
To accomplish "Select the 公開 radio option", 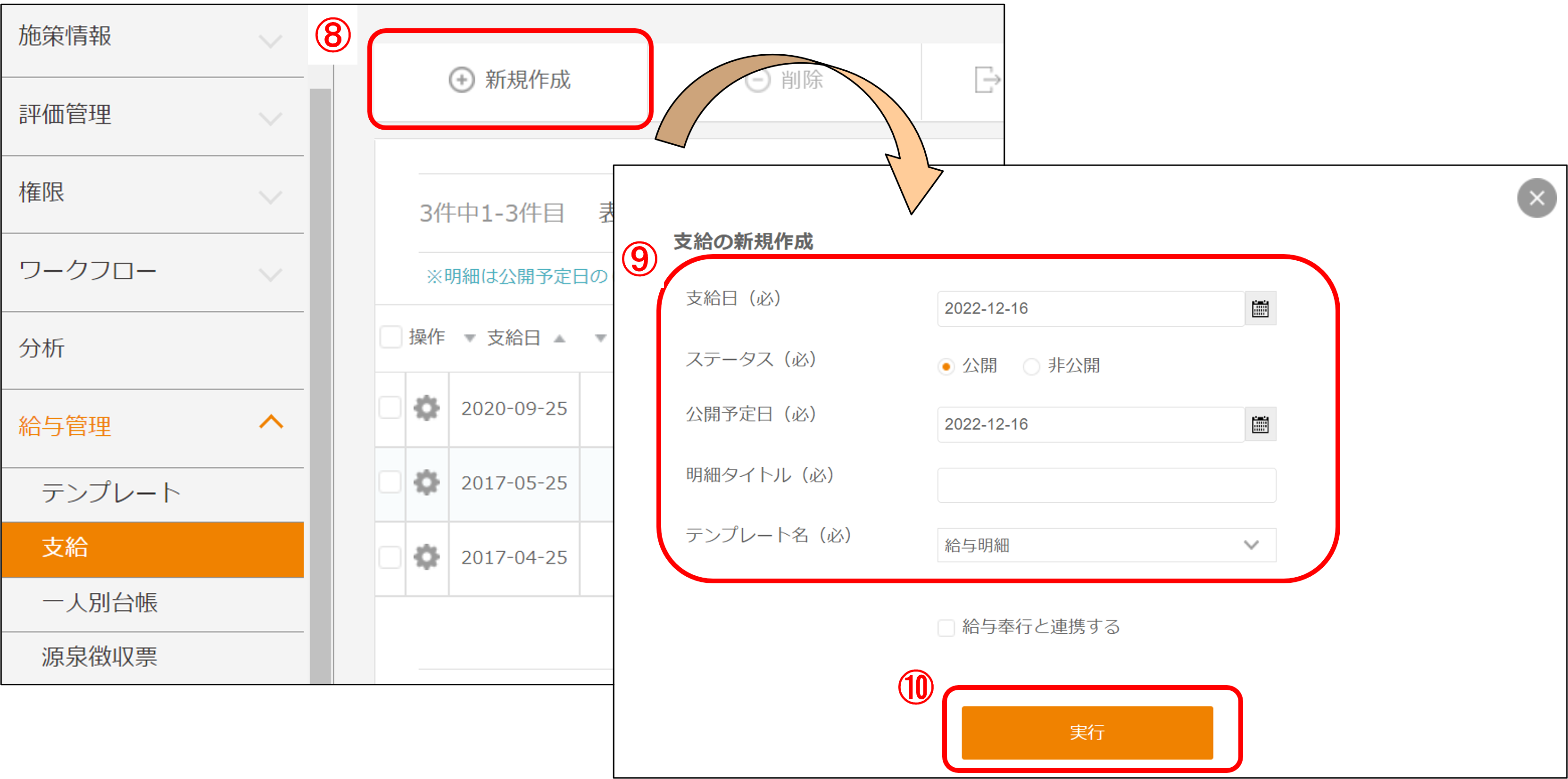I will (946, 366).
